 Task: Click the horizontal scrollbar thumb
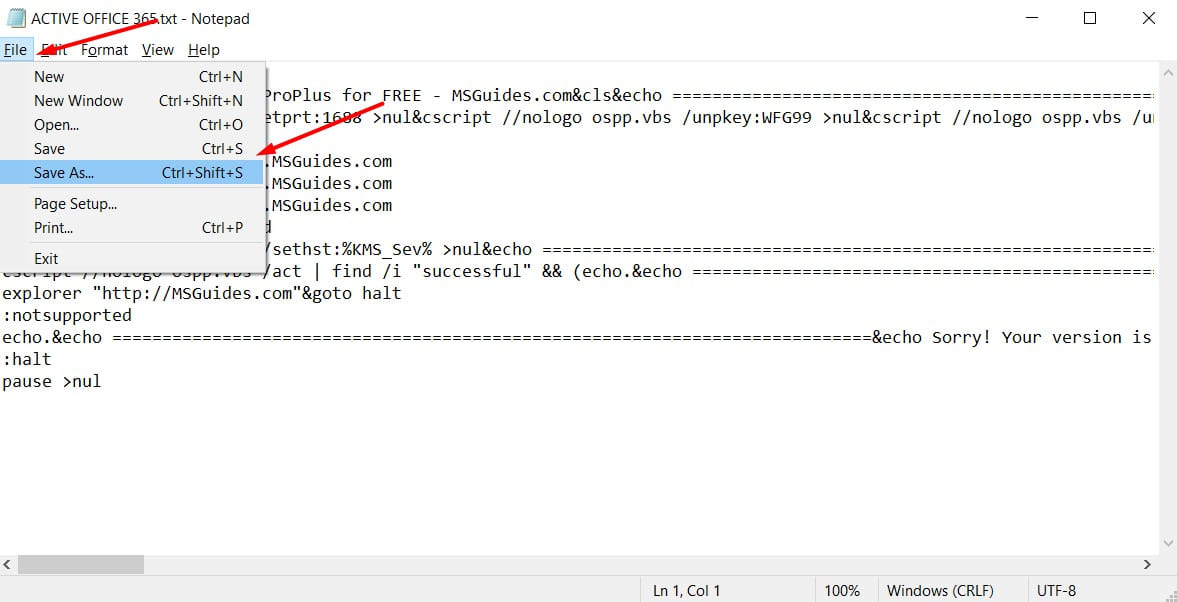point(81,564)
